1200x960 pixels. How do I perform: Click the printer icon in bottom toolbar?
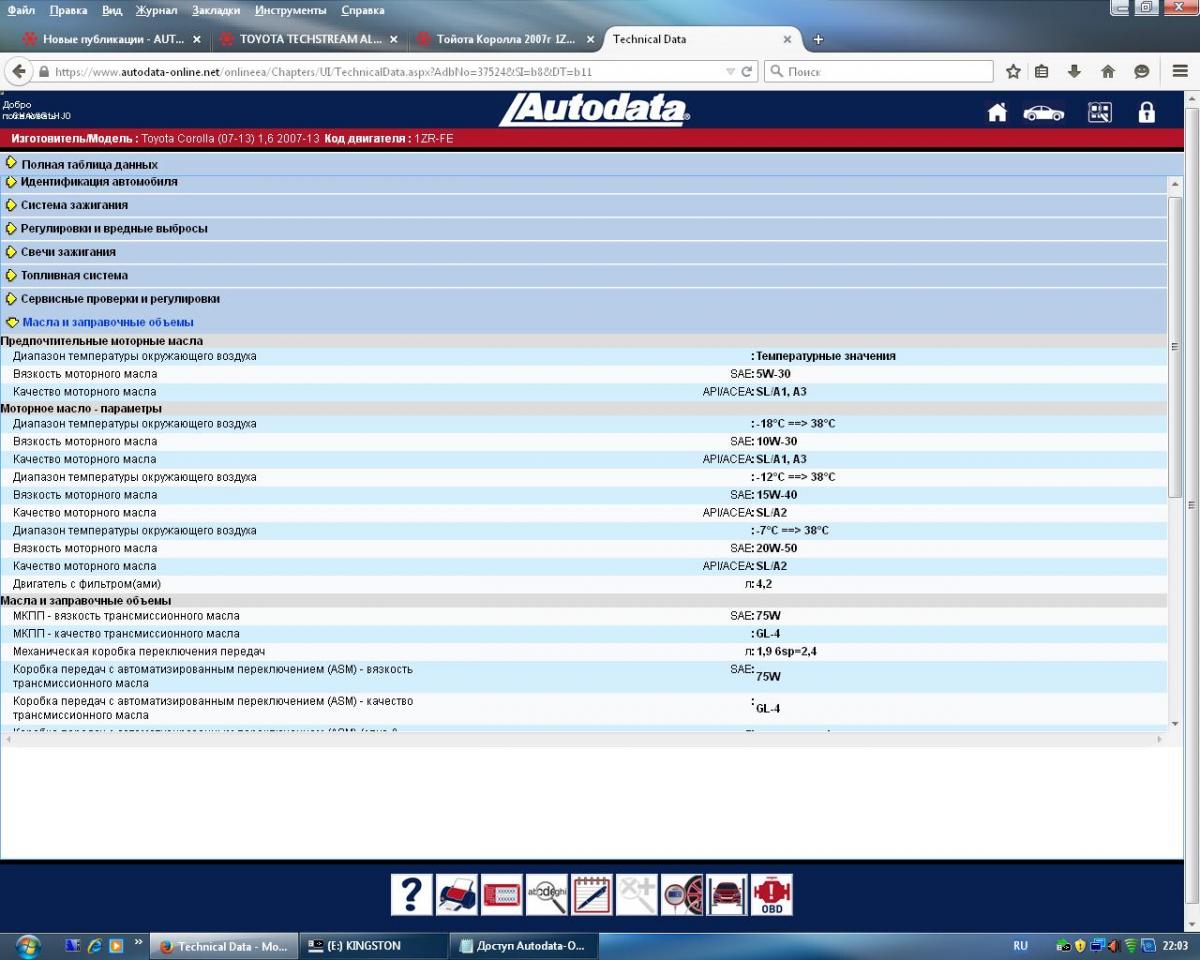[457, 895]
